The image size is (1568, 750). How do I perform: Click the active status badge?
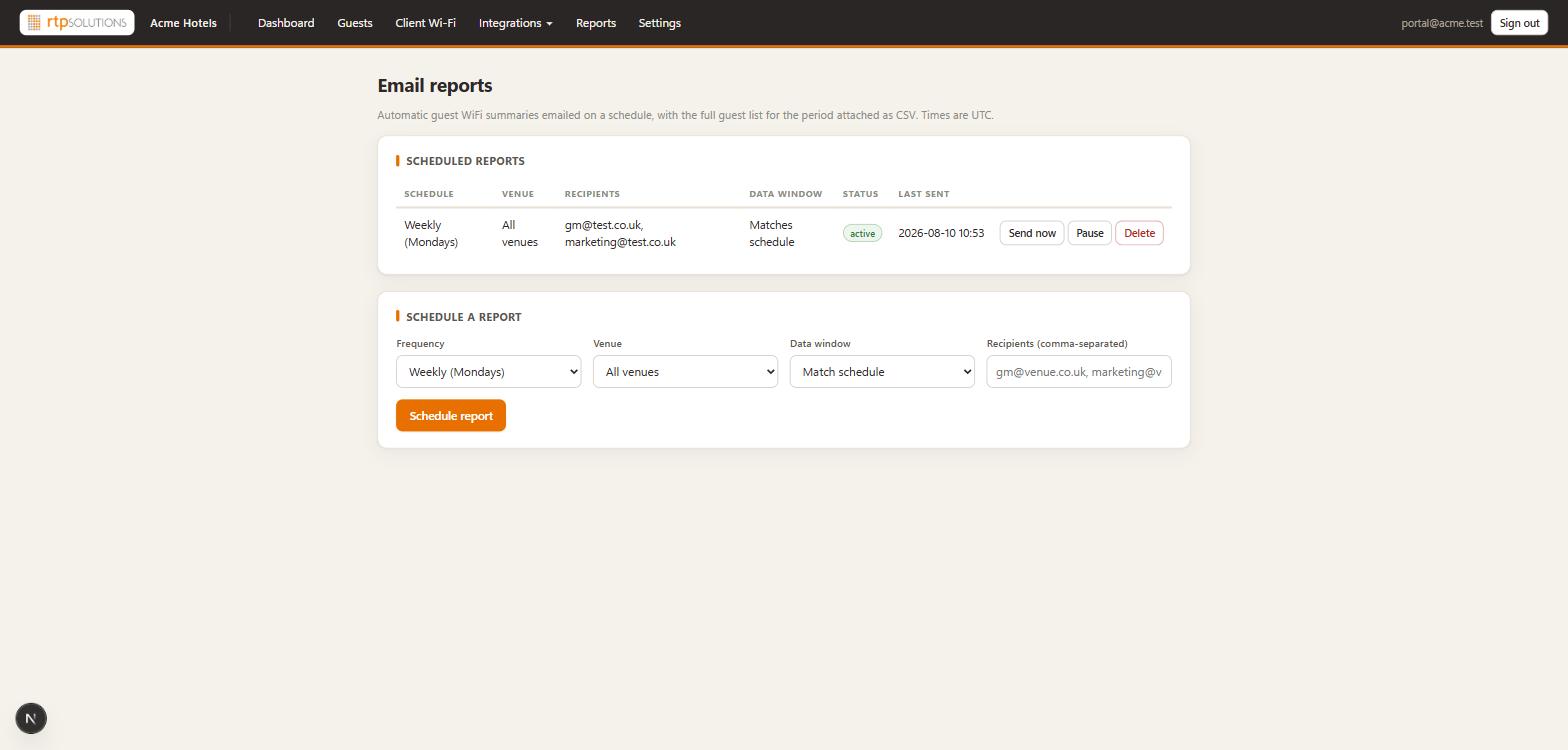point(862,233)
